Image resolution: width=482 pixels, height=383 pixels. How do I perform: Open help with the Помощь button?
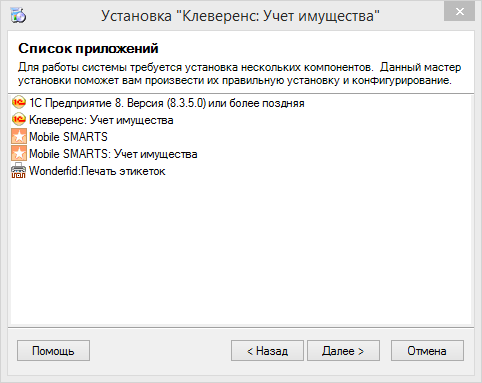point(53,351)
